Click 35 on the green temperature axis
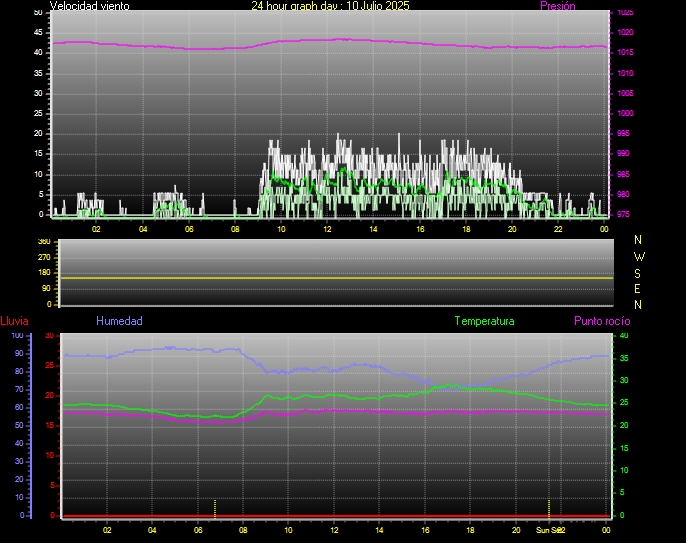The height and width of the screenshot is (543, 686). pos(624,358)
